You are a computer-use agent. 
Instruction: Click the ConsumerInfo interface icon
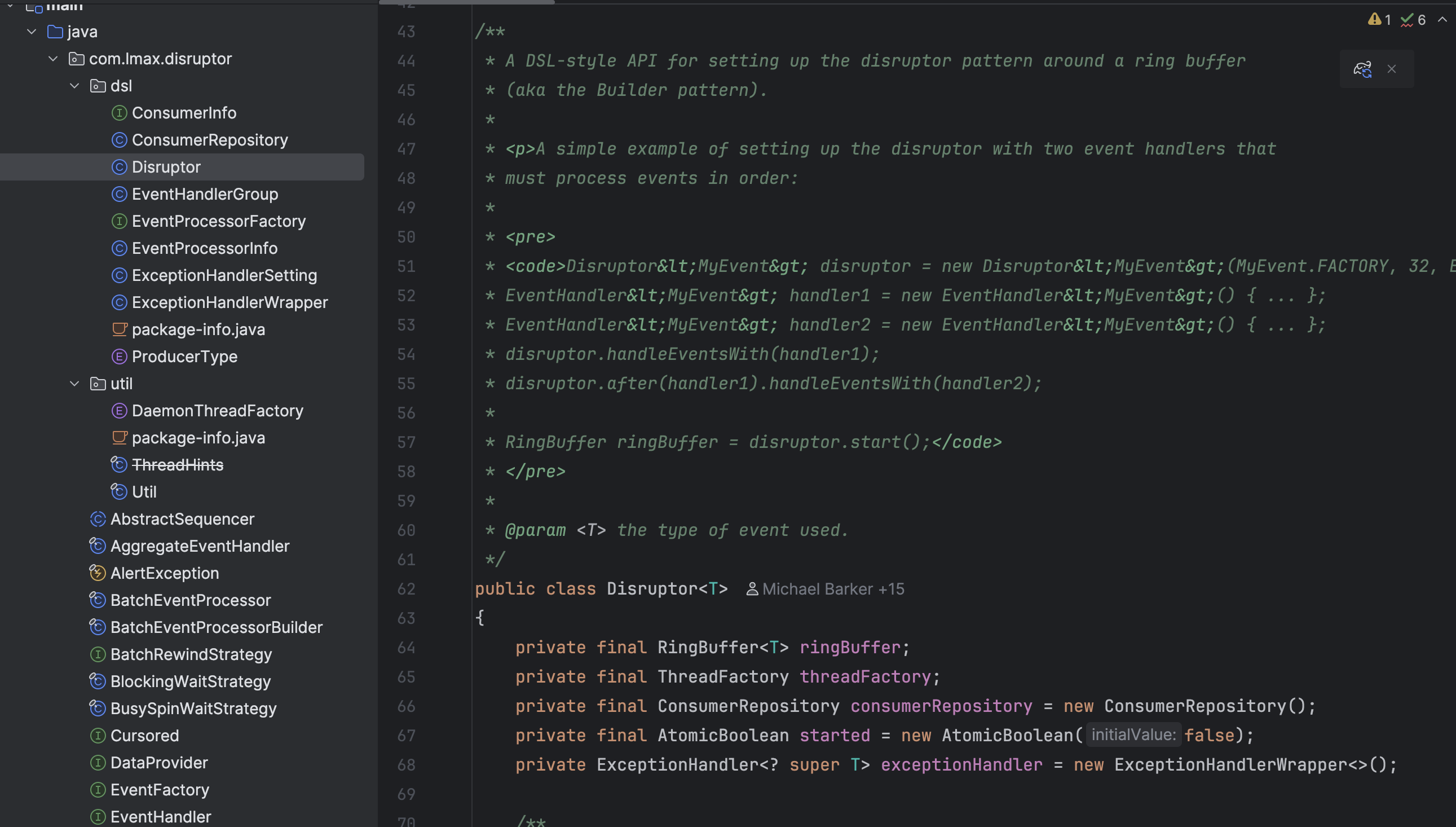(x=119, y=113)
